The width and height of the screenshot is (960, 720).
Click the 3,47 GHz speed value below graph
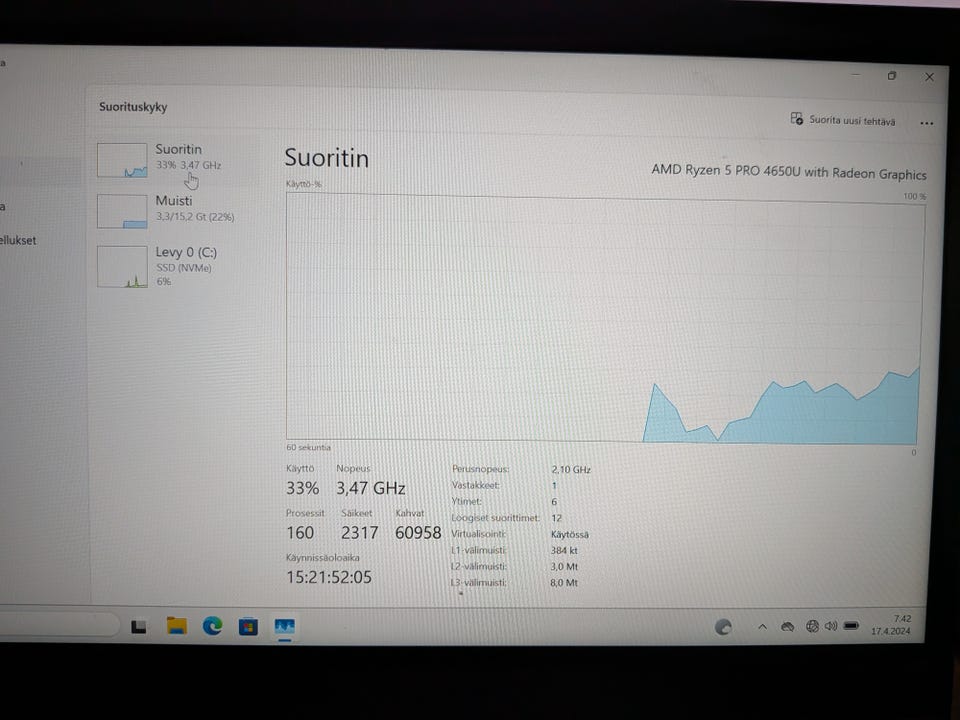[370, 488]
